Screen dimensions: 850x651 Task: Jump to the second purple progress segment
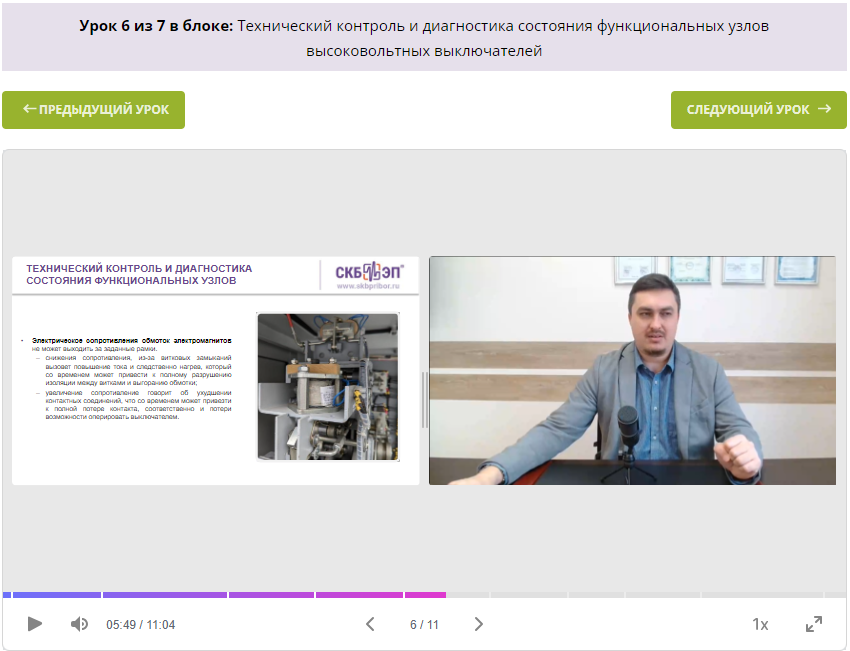click(165, 595)
